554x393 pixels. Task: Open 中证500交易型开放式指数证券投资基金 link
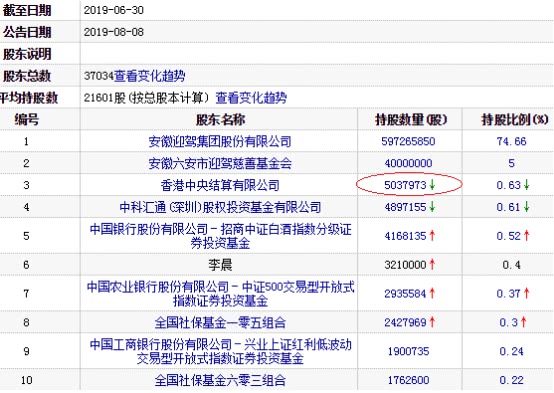(220, 294)
